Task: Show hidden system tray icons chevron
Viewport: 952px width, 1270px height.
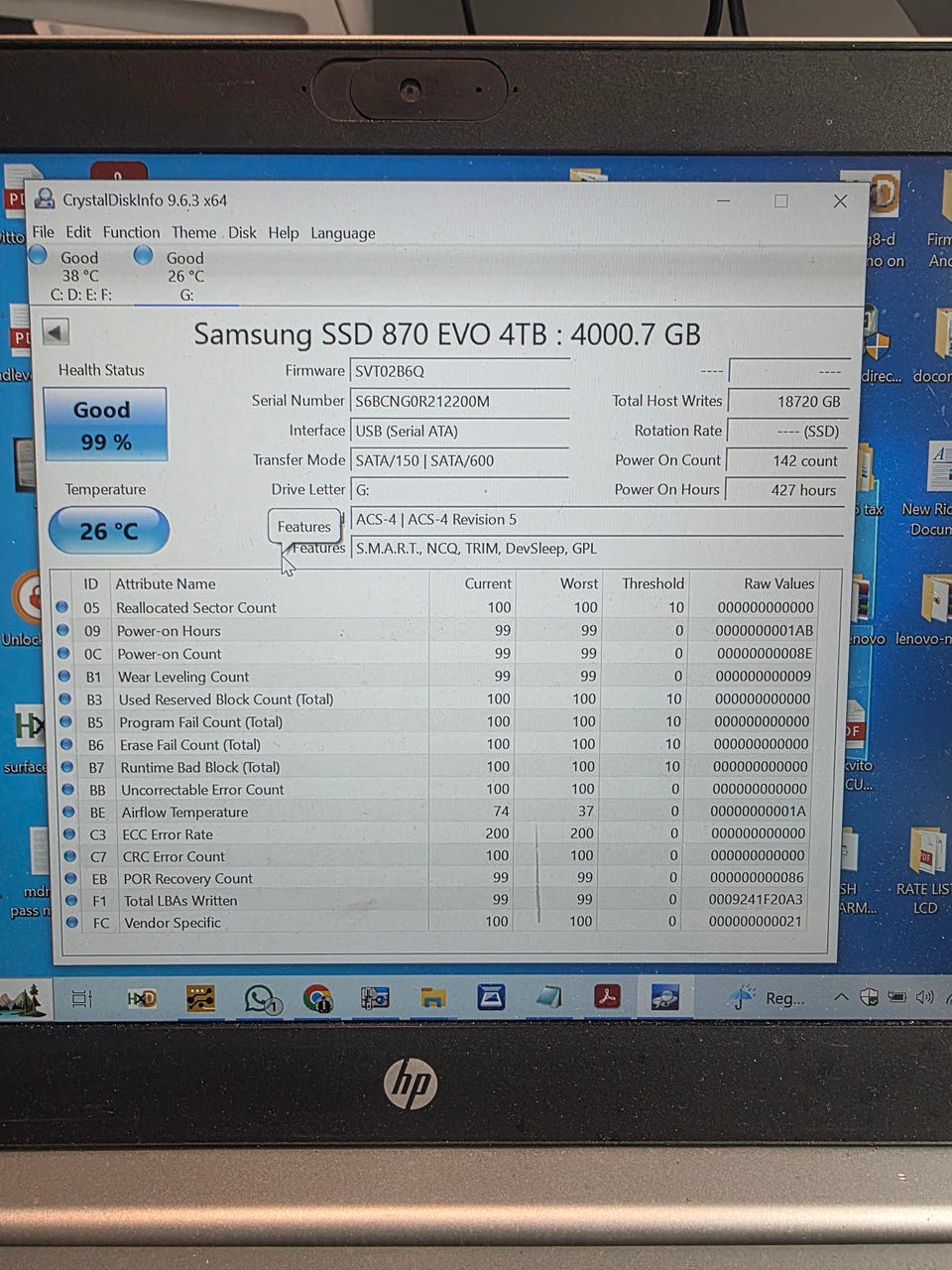Action: pyautogui.click(x=840, y=997)
